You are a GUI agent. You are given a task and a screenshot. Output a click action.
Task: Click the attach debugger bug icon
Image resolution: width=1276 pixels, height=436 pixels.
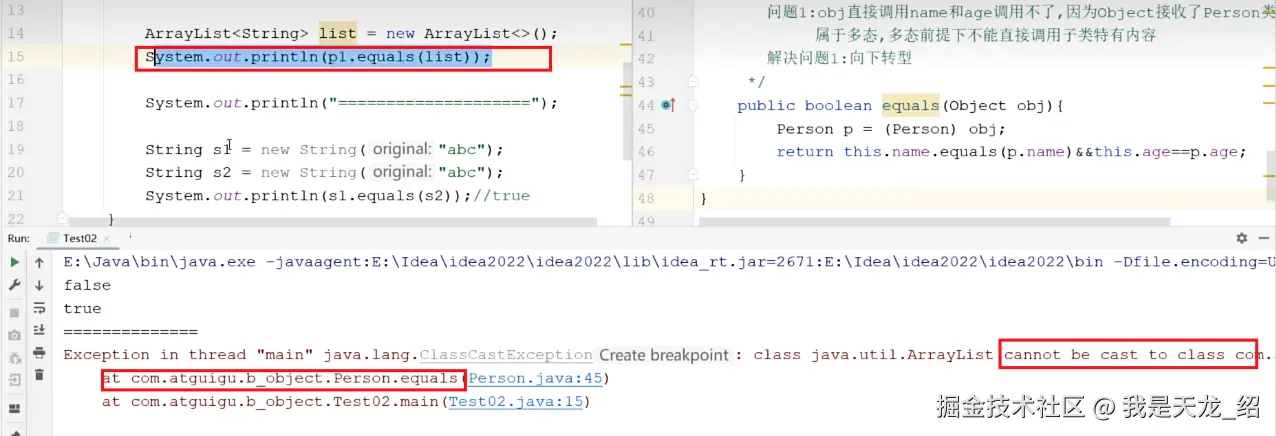click(14, 357)
